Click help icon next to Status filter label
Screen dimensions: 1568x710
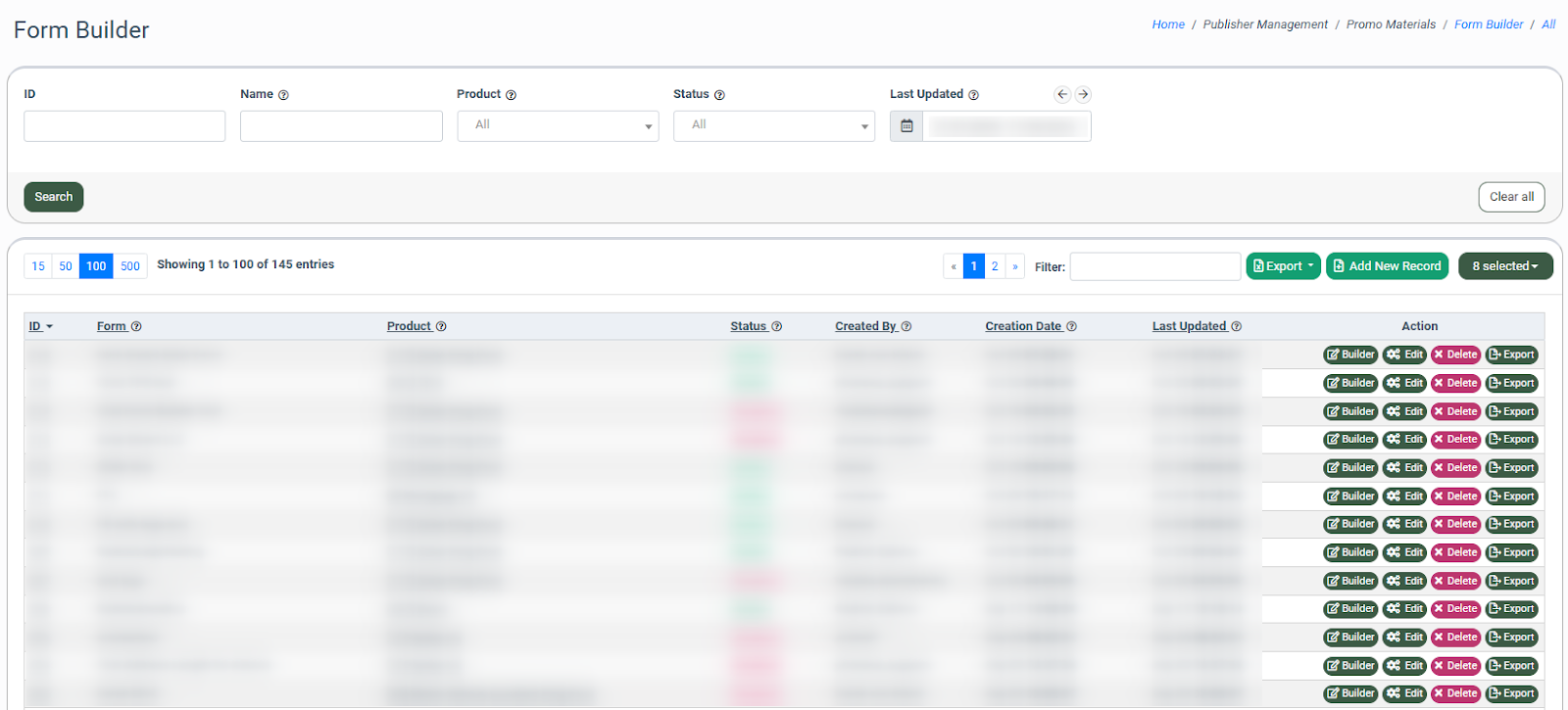pos(719,95)
